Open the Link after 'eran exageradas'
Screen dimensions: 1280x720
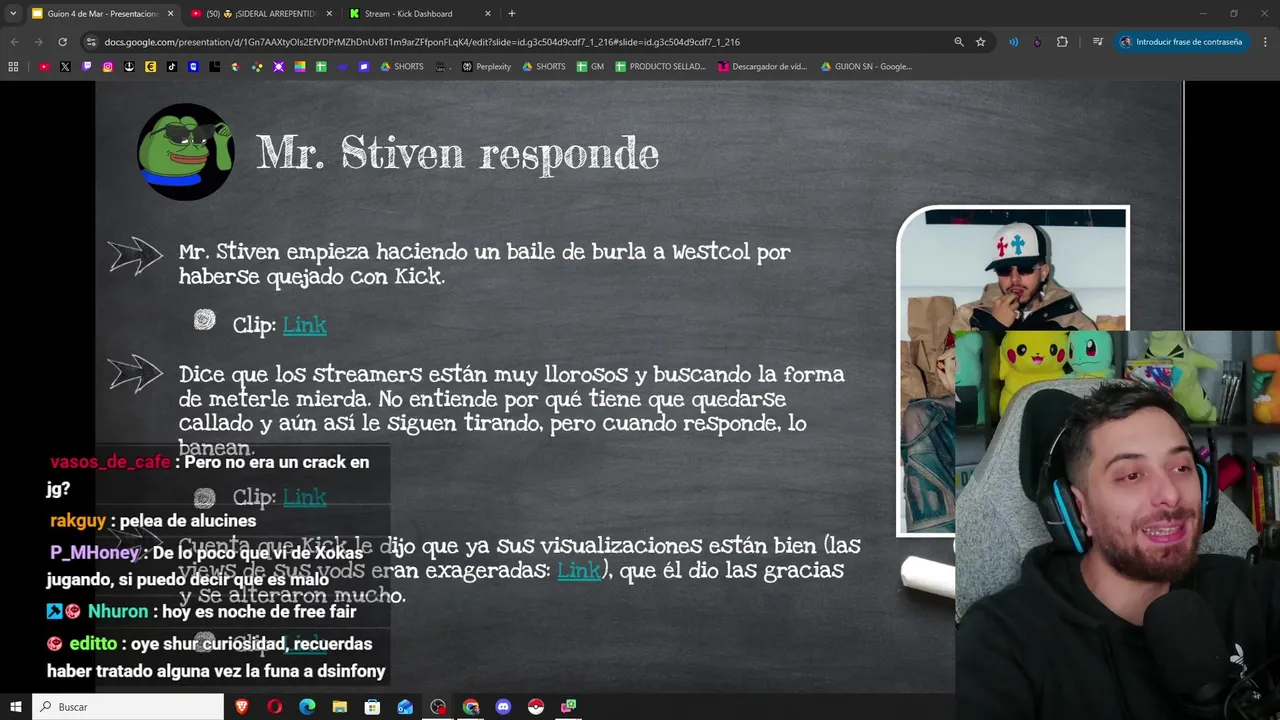pos(579,570)
